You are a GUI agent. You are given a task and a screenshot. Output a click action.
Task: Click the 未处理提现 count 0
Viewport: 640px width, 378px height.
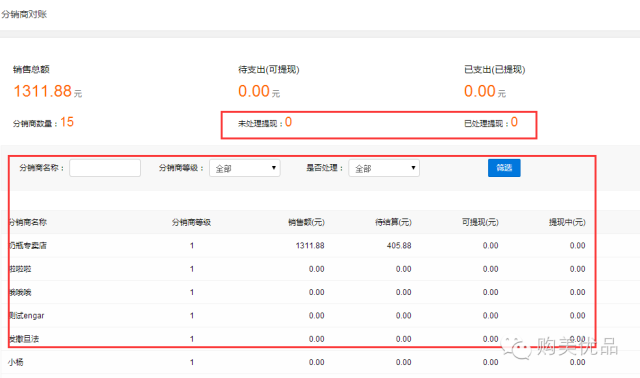tap(288, 122)
